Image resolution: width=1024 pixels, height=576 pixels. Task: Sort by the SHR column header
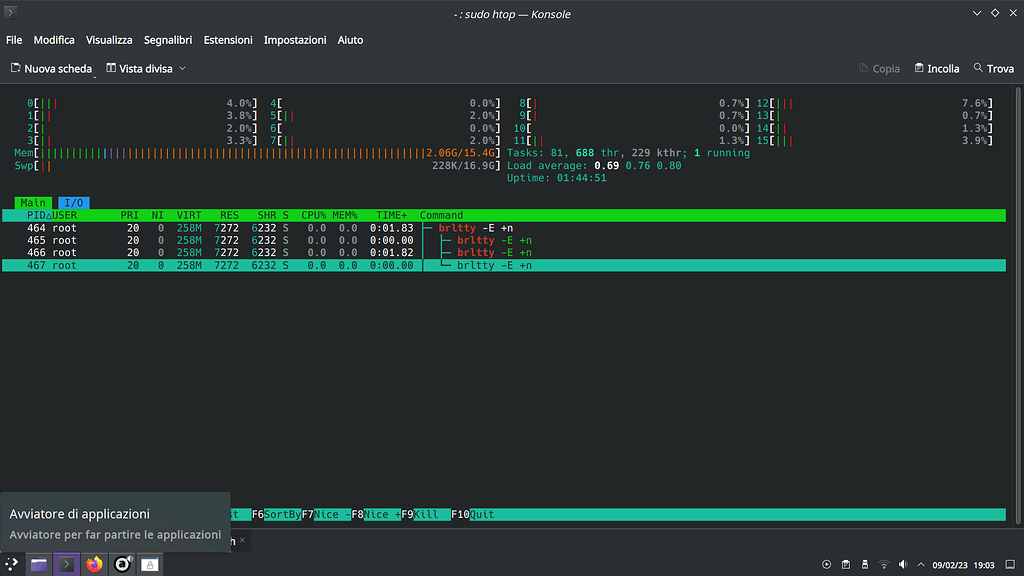tap(266, 216)
